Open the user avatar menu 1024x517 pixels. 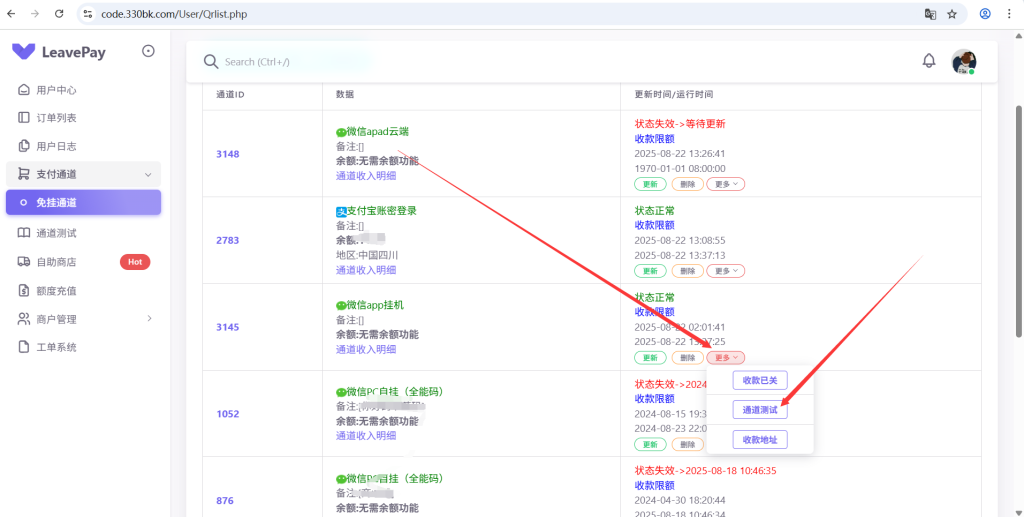(x=963, y=62)
